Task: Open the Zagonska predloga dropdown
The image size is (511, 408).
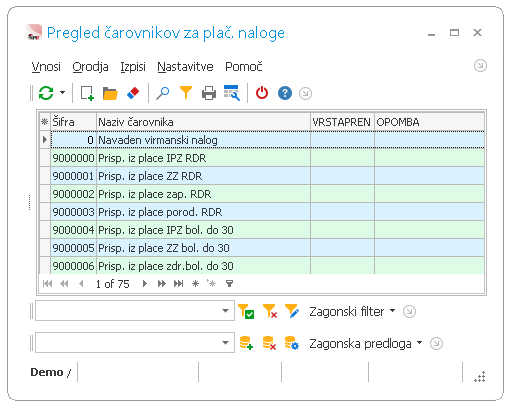Action: (x=366, y=343)
